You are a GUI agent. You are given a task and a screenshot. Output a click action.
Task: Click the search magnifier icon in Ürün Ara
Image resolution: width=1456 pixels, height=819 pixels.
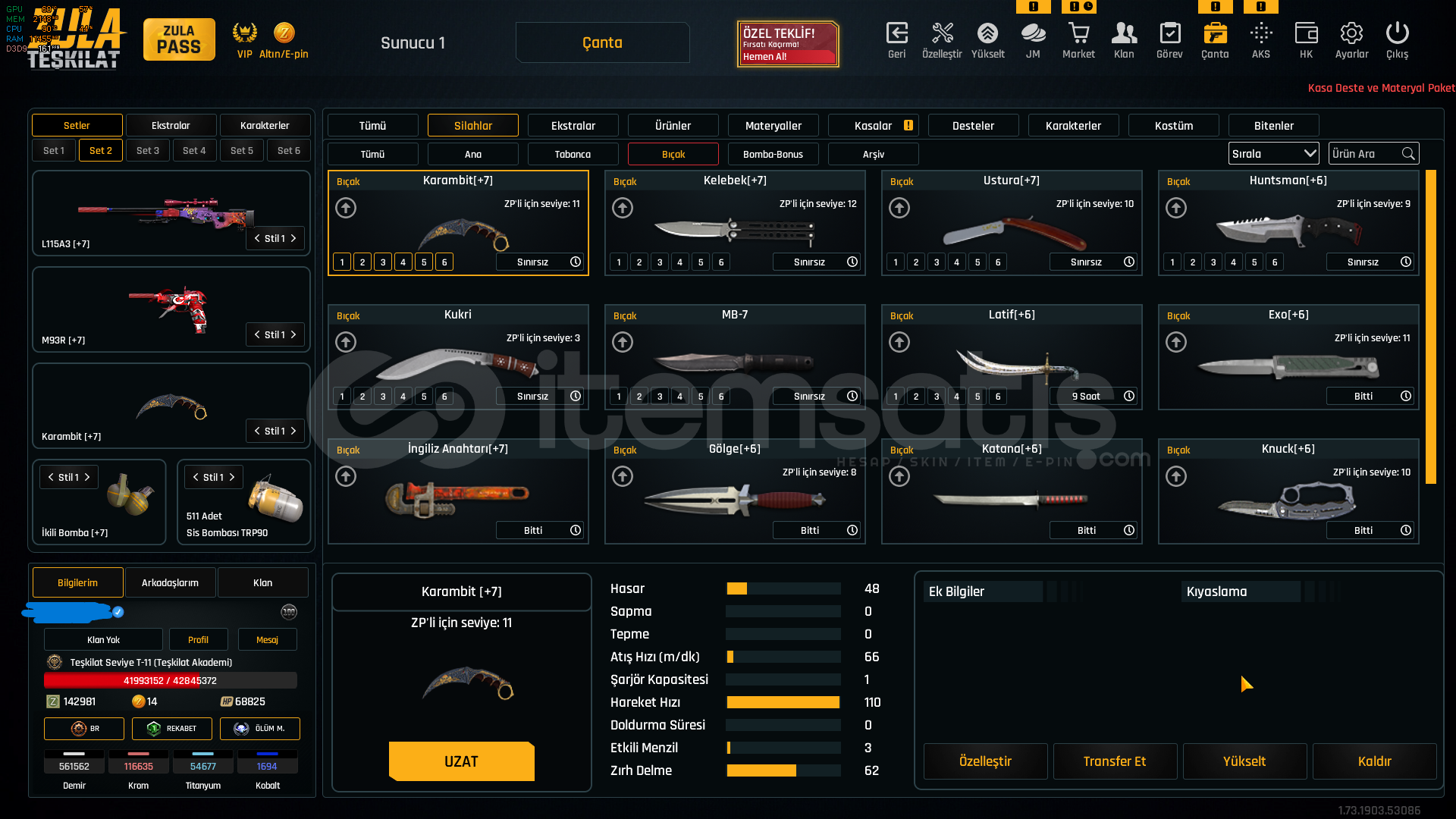coord(1408,154)
